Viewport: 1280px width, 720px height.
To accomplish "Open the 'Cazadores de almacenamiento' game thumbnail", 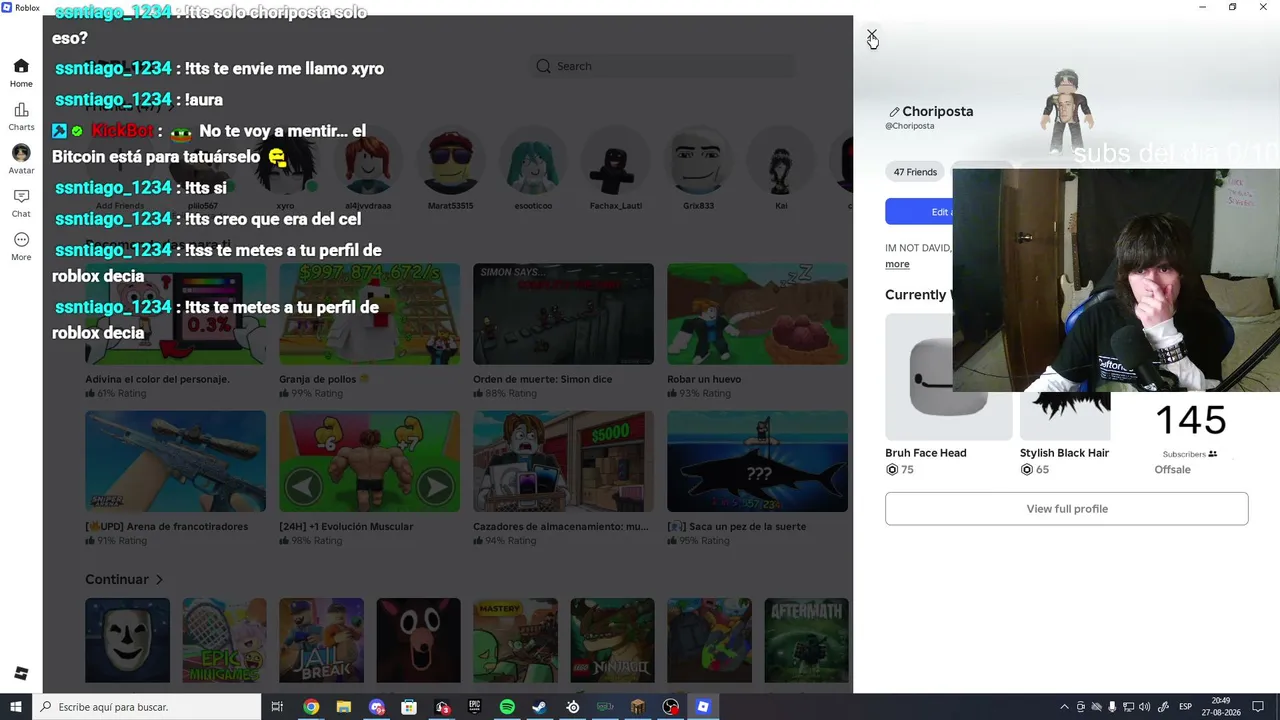I will [x=563, y=461].
